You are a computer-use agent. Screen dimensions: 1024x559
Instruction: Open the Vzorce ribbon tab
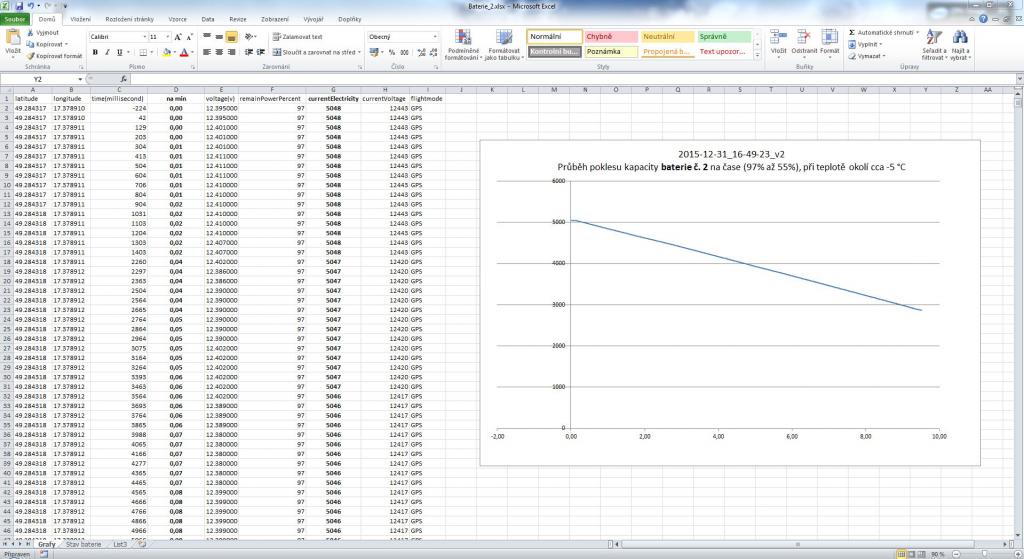pyautogui.click(x=177, y=19)
